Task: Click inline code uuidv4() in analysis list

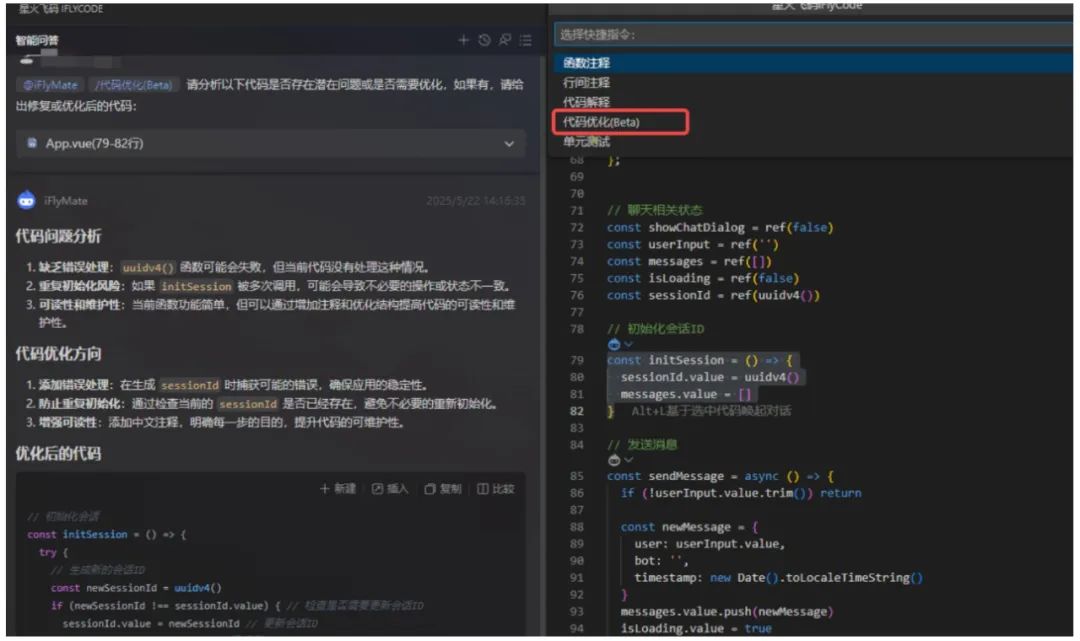Action: coord(148,267)
